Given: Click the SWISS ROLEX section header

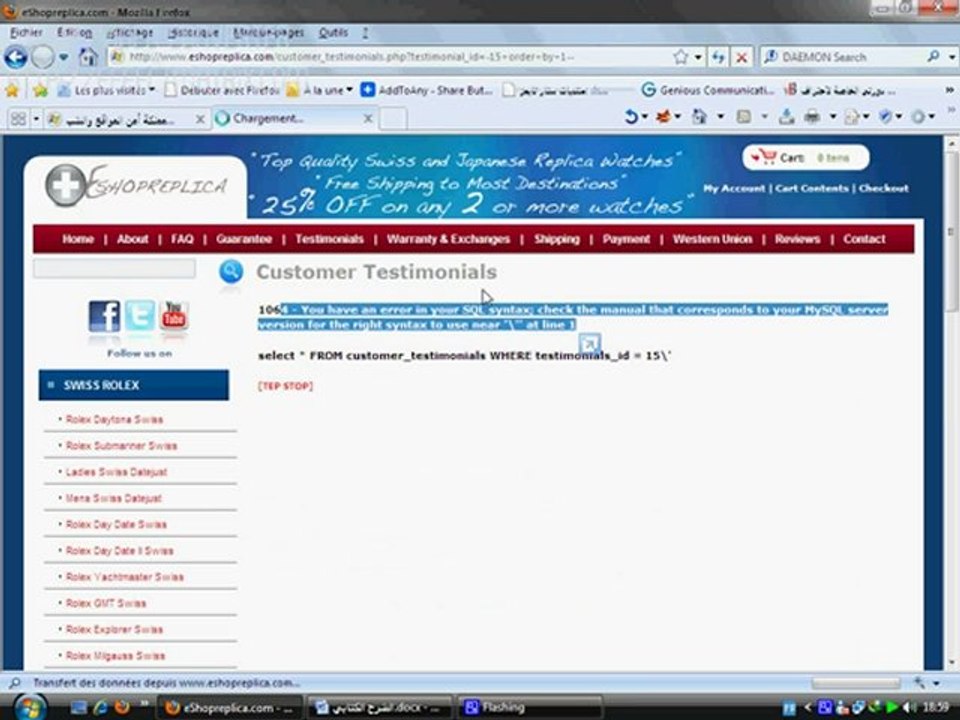Looking at the screenshot, I should pyautogui.click(x=133, y=385).
